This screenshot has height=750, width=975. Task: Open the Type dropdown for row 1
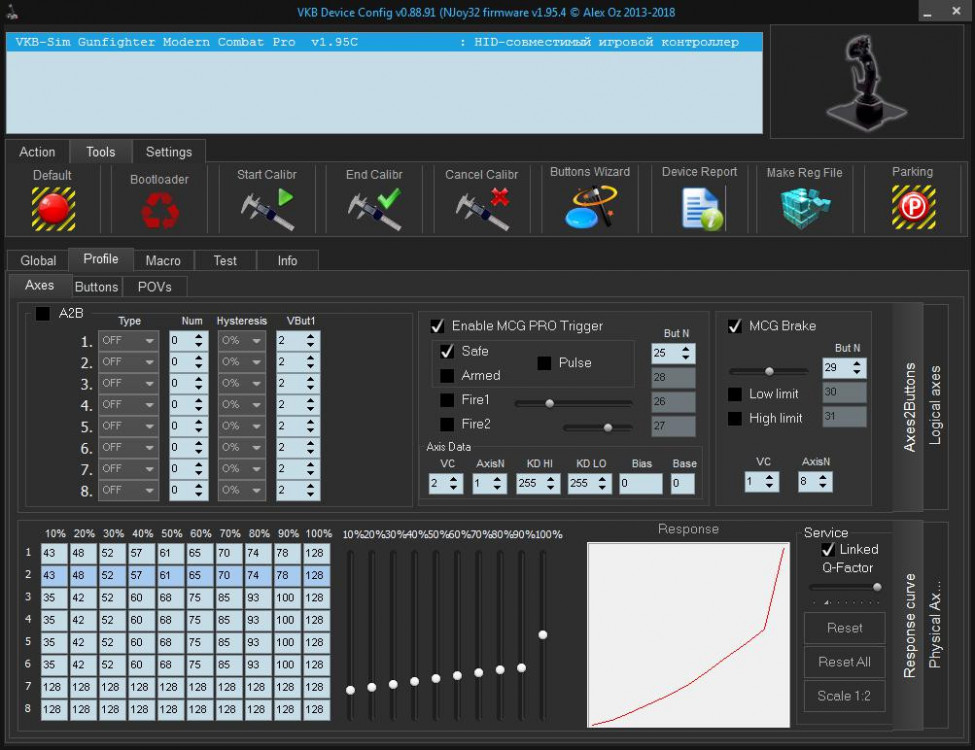click(128, 341)
